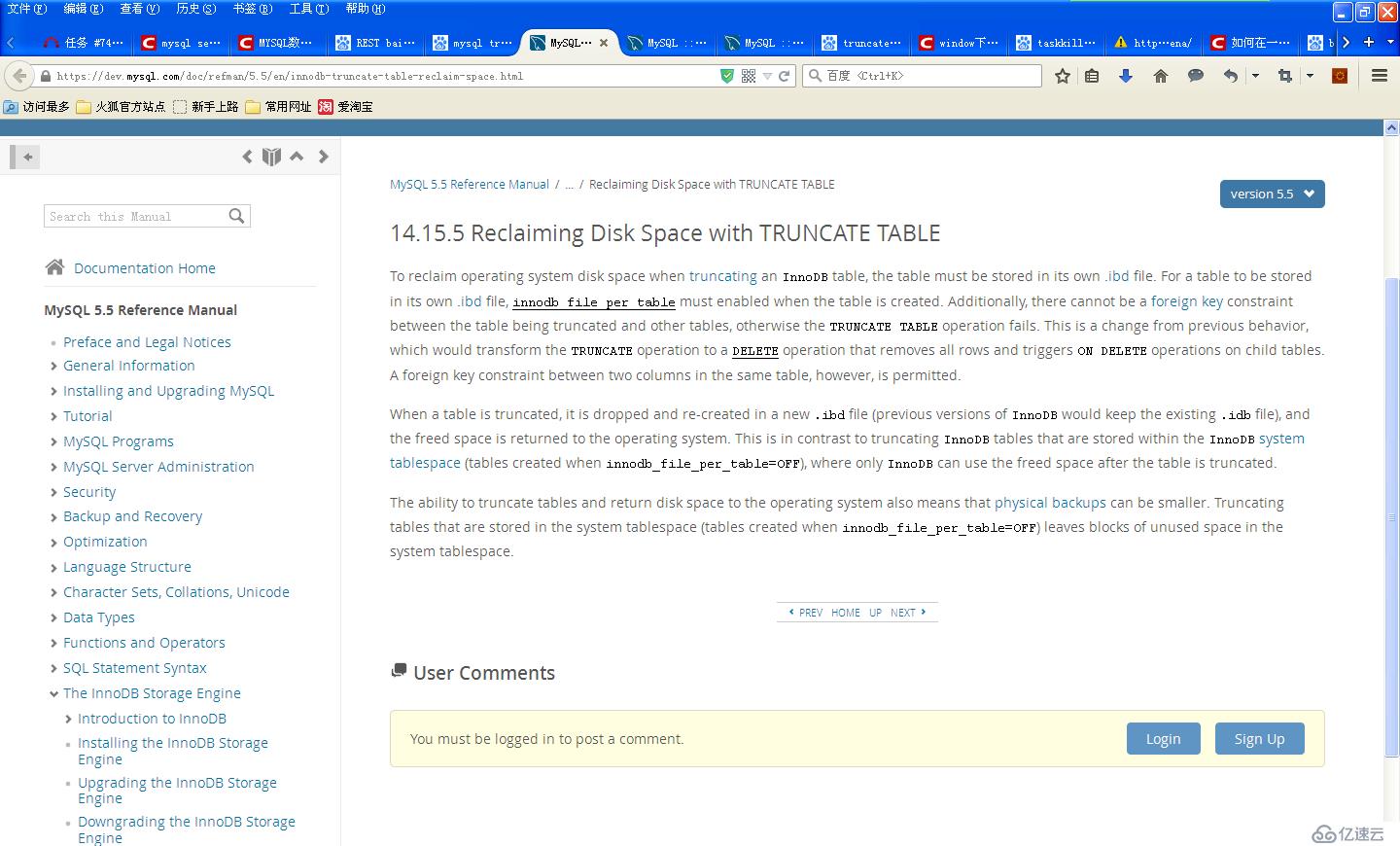
Task: Click the Login button
Action: click(1163, 739)
